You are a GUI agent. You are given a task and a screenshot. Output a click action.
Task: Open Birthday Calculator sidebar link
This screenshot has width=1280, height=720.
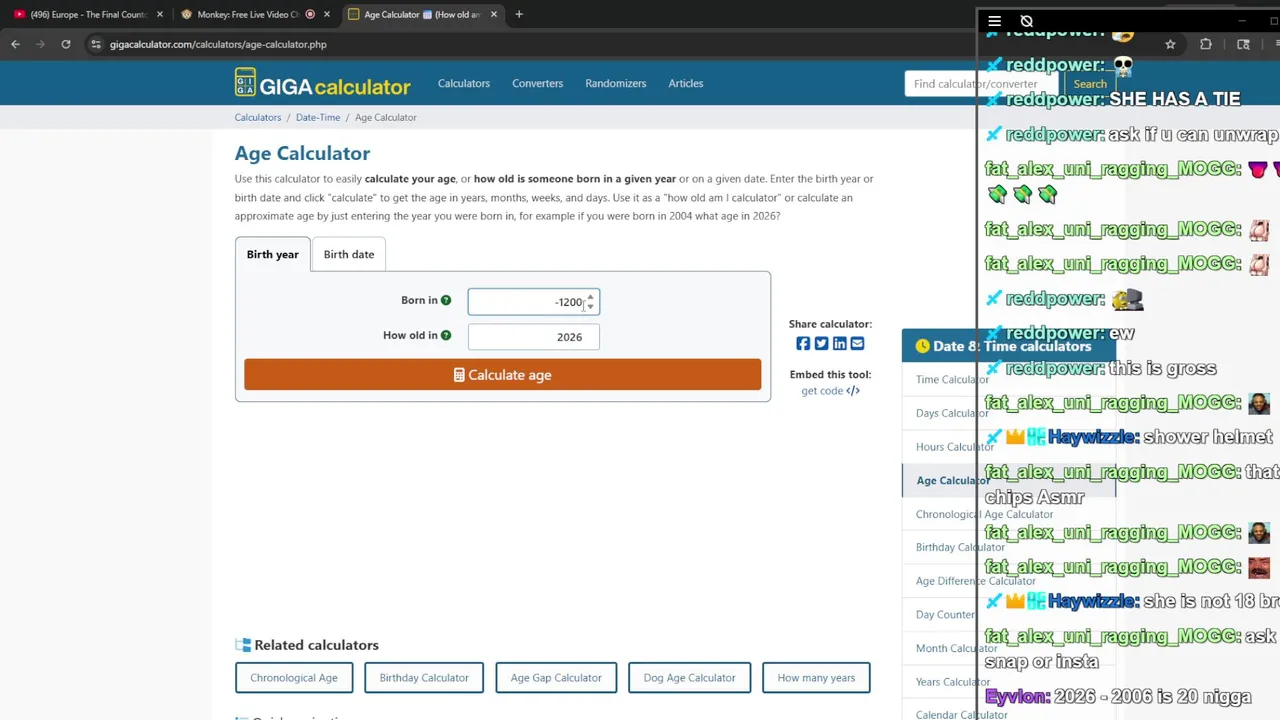[960, 547]
